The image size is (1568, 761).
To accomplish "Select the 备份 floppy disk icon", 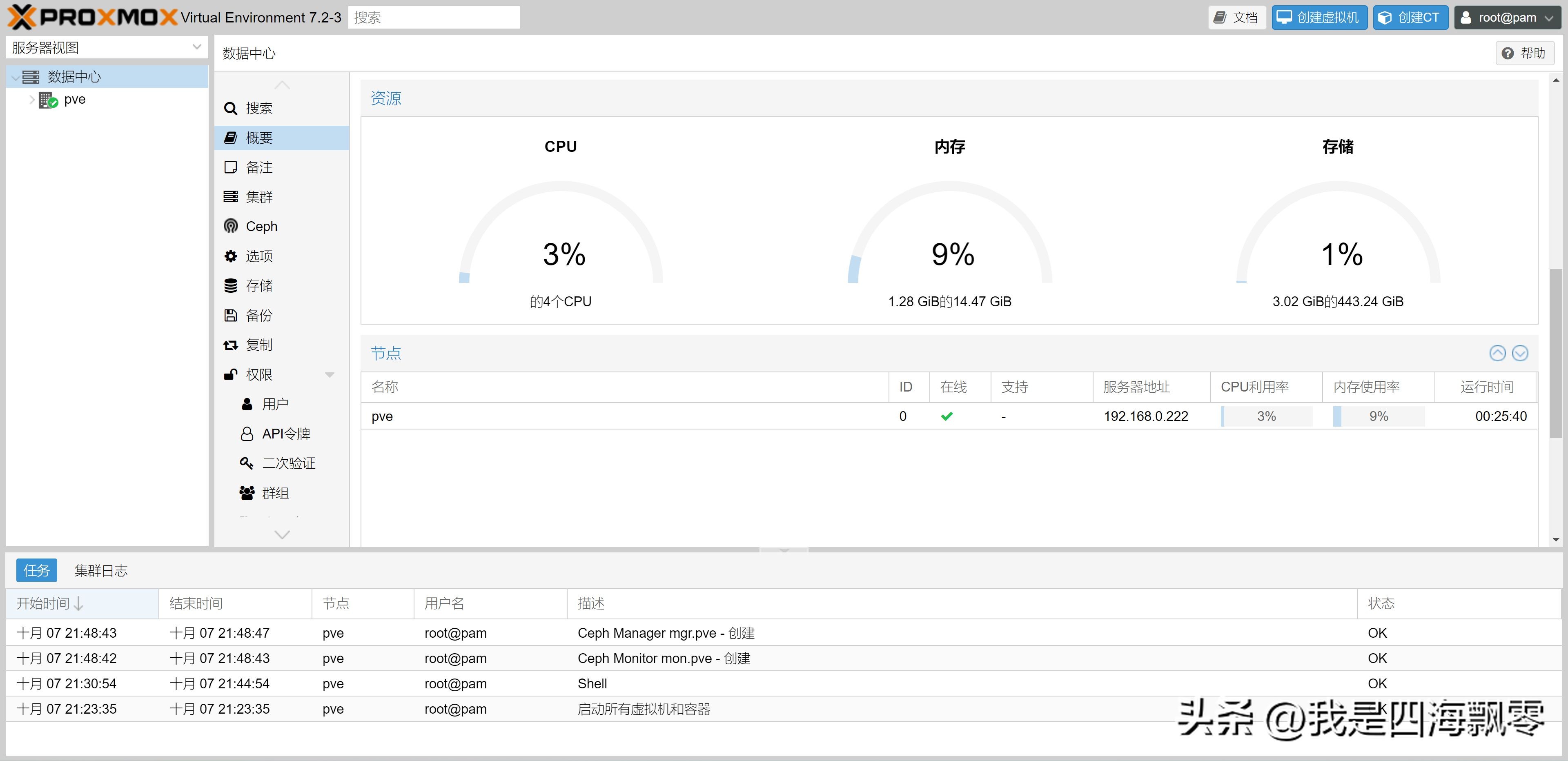I will coord(230,315).
